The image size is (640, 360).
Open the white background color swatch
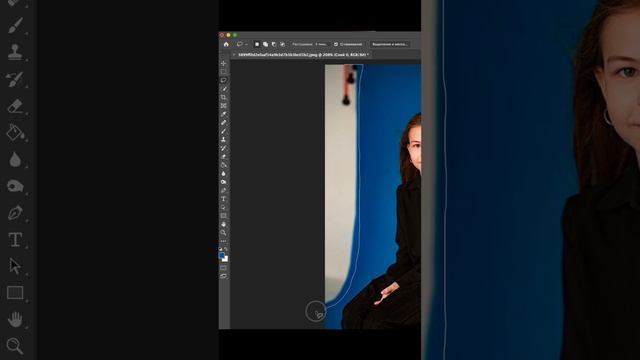225,260
